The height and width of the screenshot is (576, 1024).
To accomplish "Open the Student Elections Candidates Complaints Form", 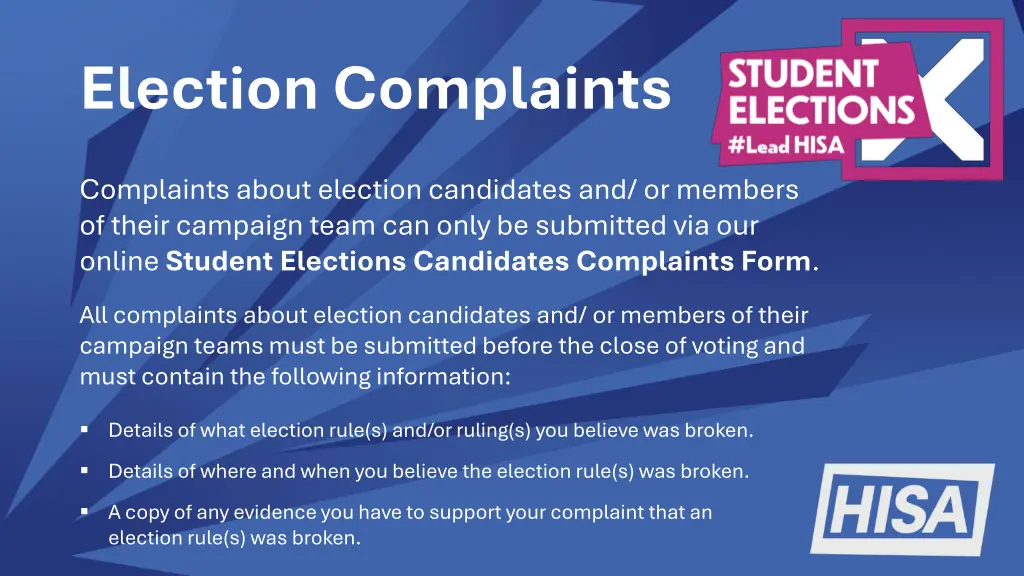I will [489, 262].
